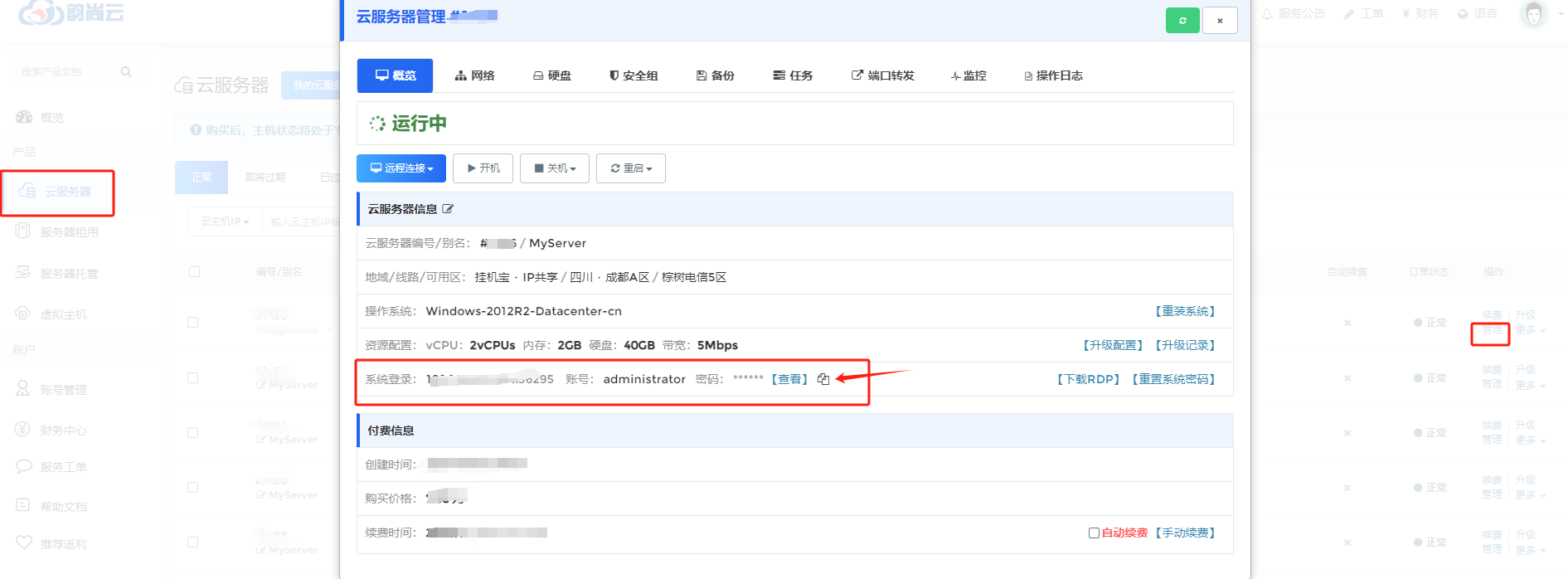Open the 安全组 security group tab
The height and width of the screenshot is (579, 1568).
pos(634,75)
